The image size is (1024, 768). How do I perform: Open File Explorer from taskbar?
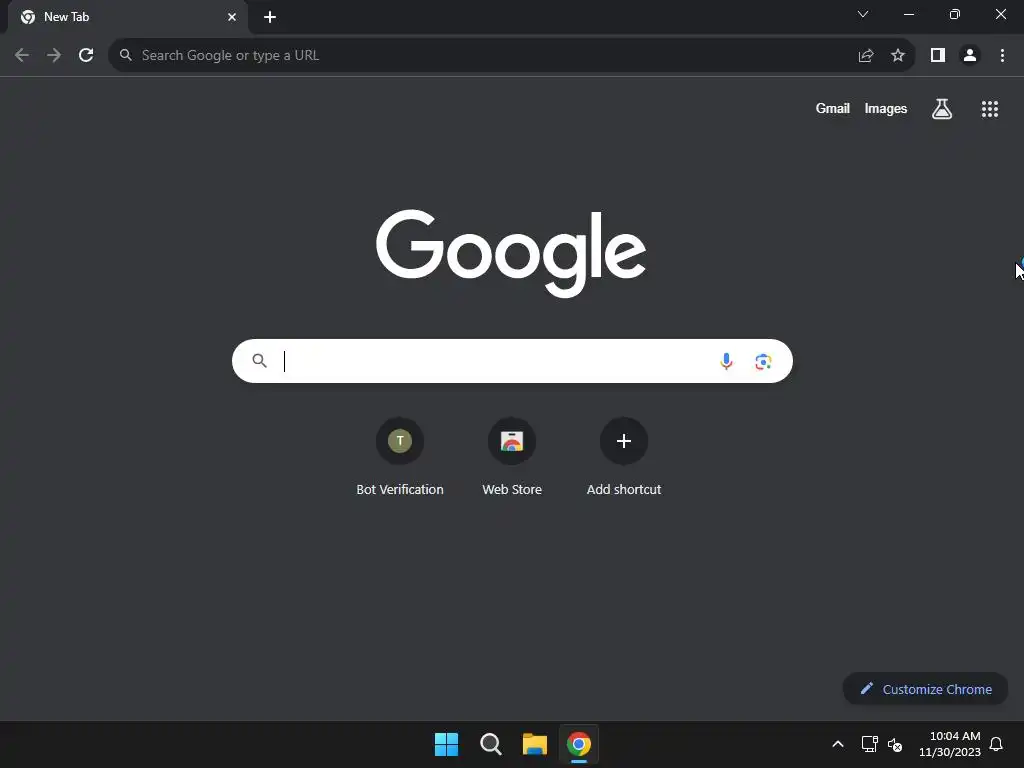click(535, 744)
